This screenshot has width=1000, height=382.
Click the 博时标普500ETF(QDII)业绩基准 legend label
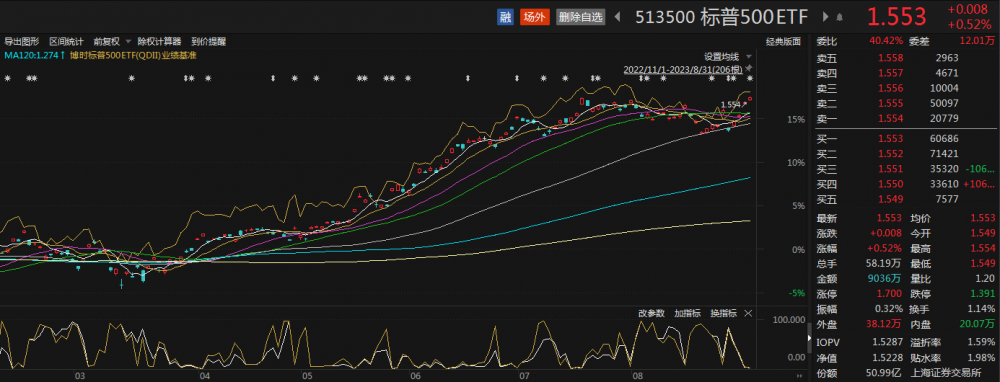[133, 55]
